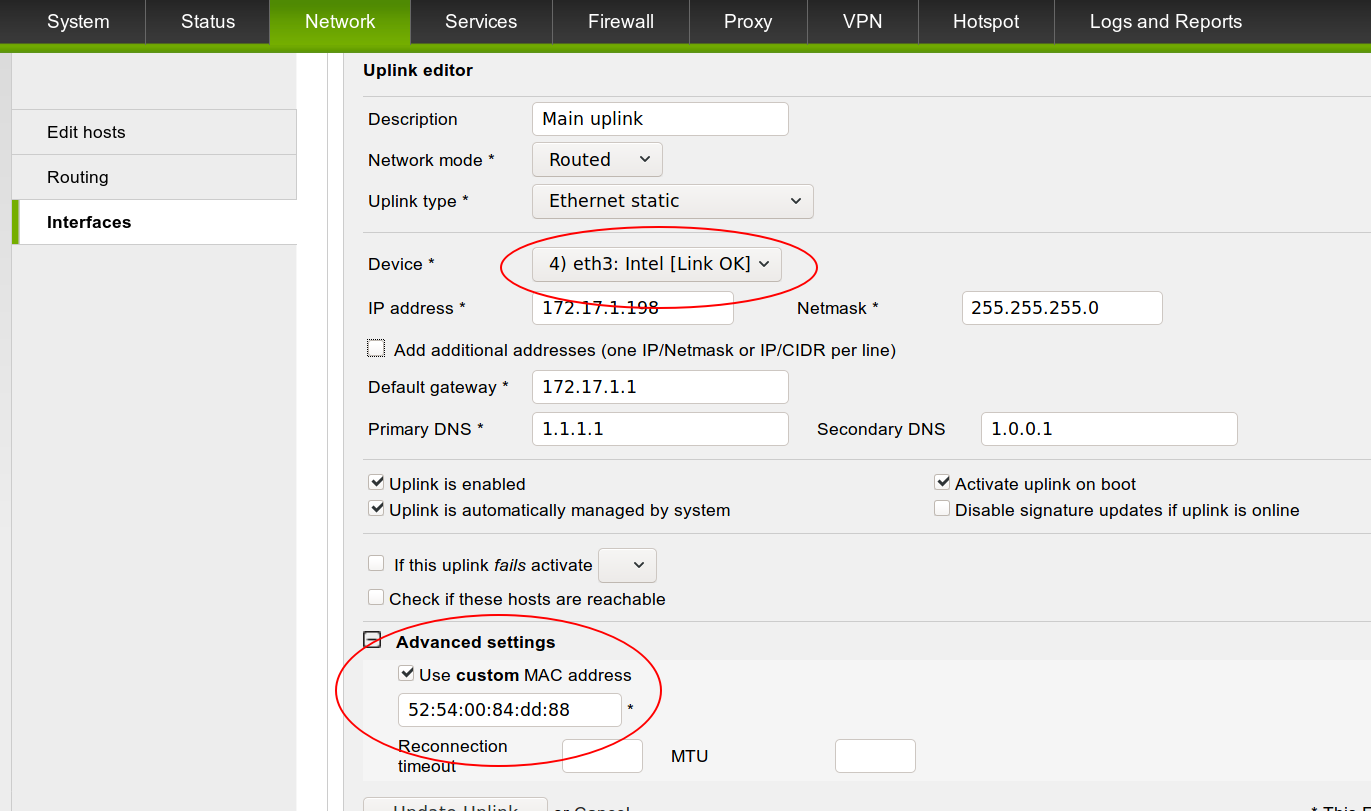Go to Logs and Reports
Image resolution: width=1371 pixels, height=811 pixels.
click(1165, 22)
